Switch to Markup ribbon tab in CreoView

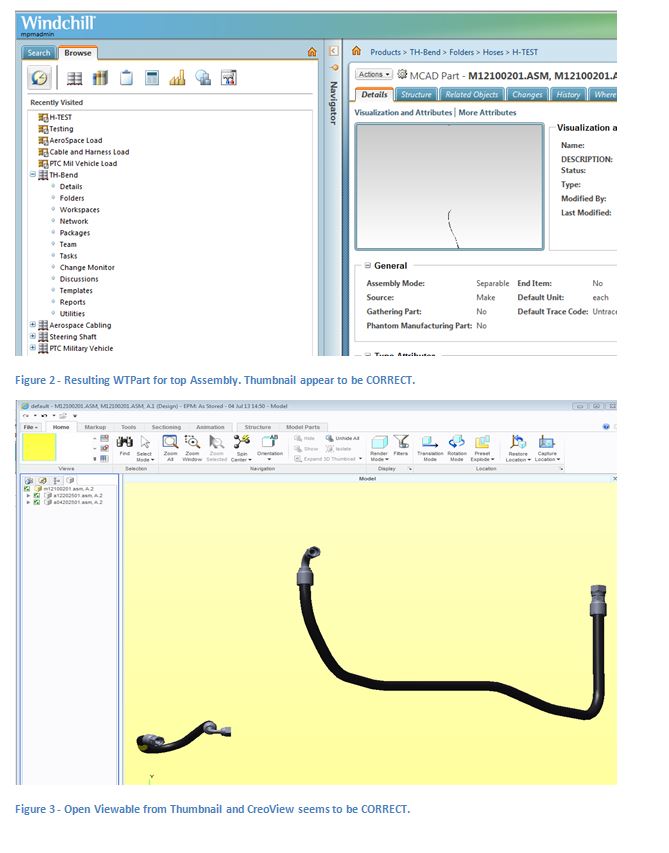pos(95,427)
